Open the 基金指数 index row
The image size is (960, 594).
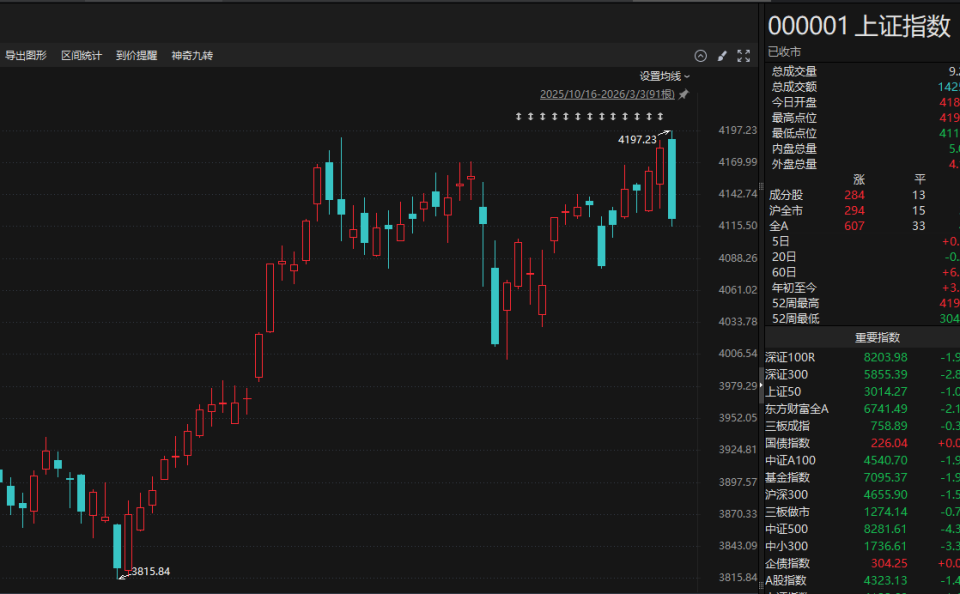[863, 477]
